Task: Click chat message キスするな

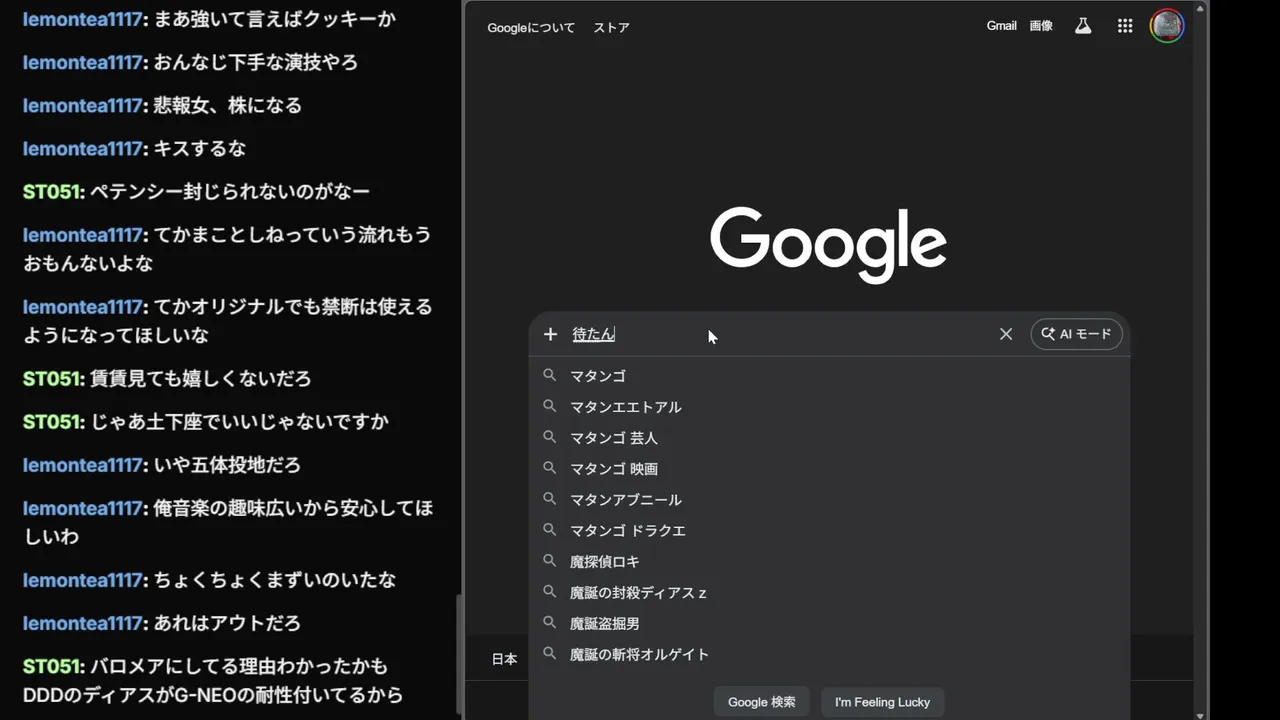Action: click(x=134, y=148)
